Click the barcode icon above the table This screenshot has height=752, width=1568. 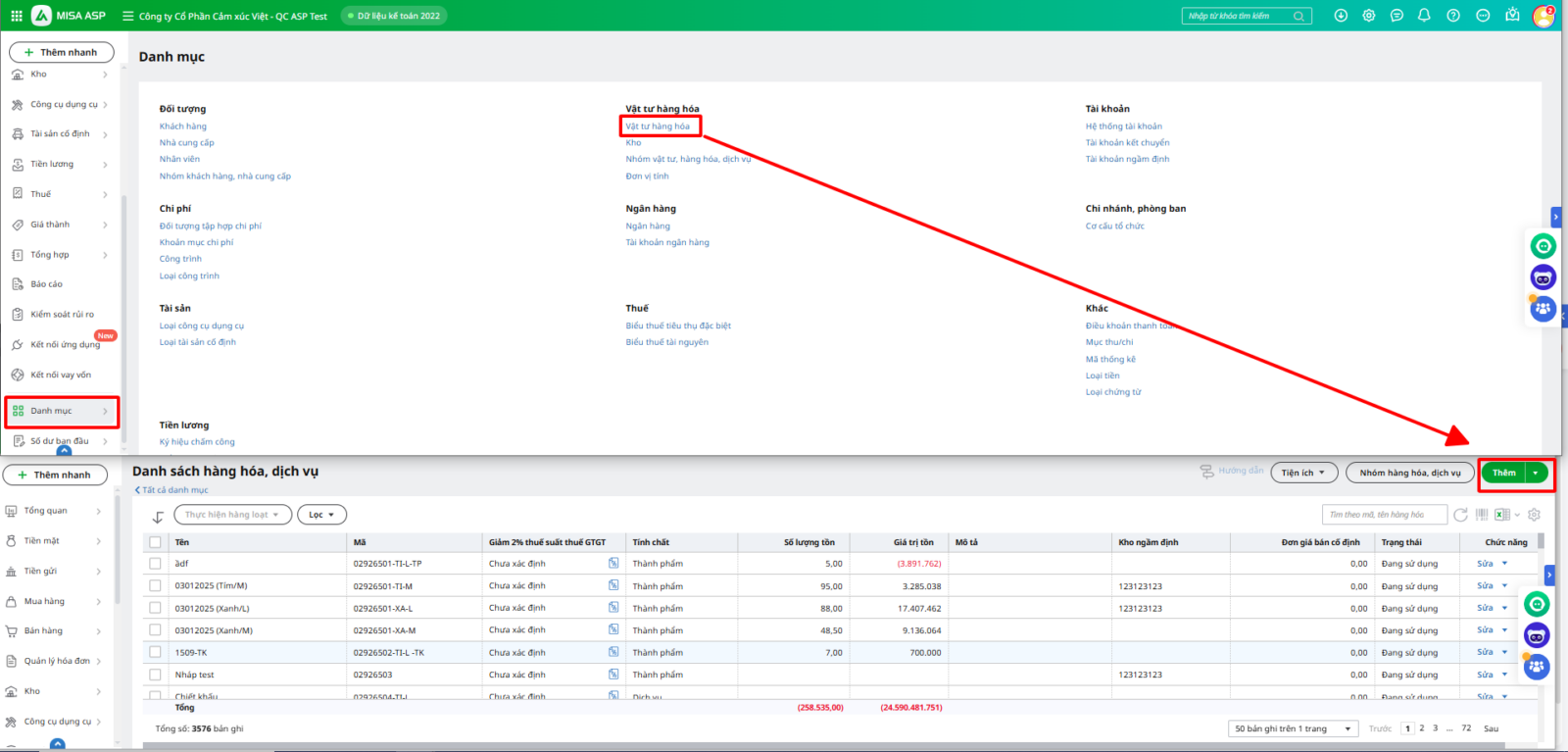1482,515
